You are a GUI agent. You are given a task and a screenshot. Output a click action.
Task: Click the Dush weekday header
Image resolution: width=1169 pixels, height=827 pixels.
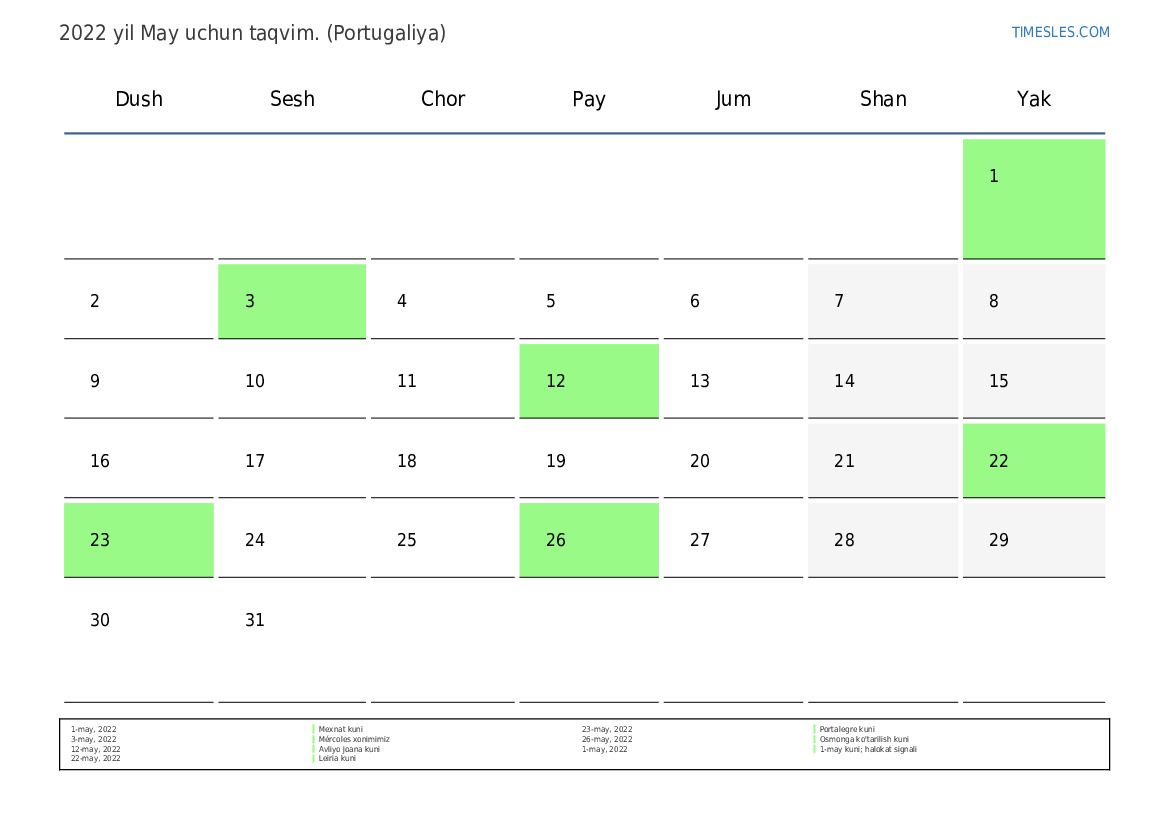139,99
